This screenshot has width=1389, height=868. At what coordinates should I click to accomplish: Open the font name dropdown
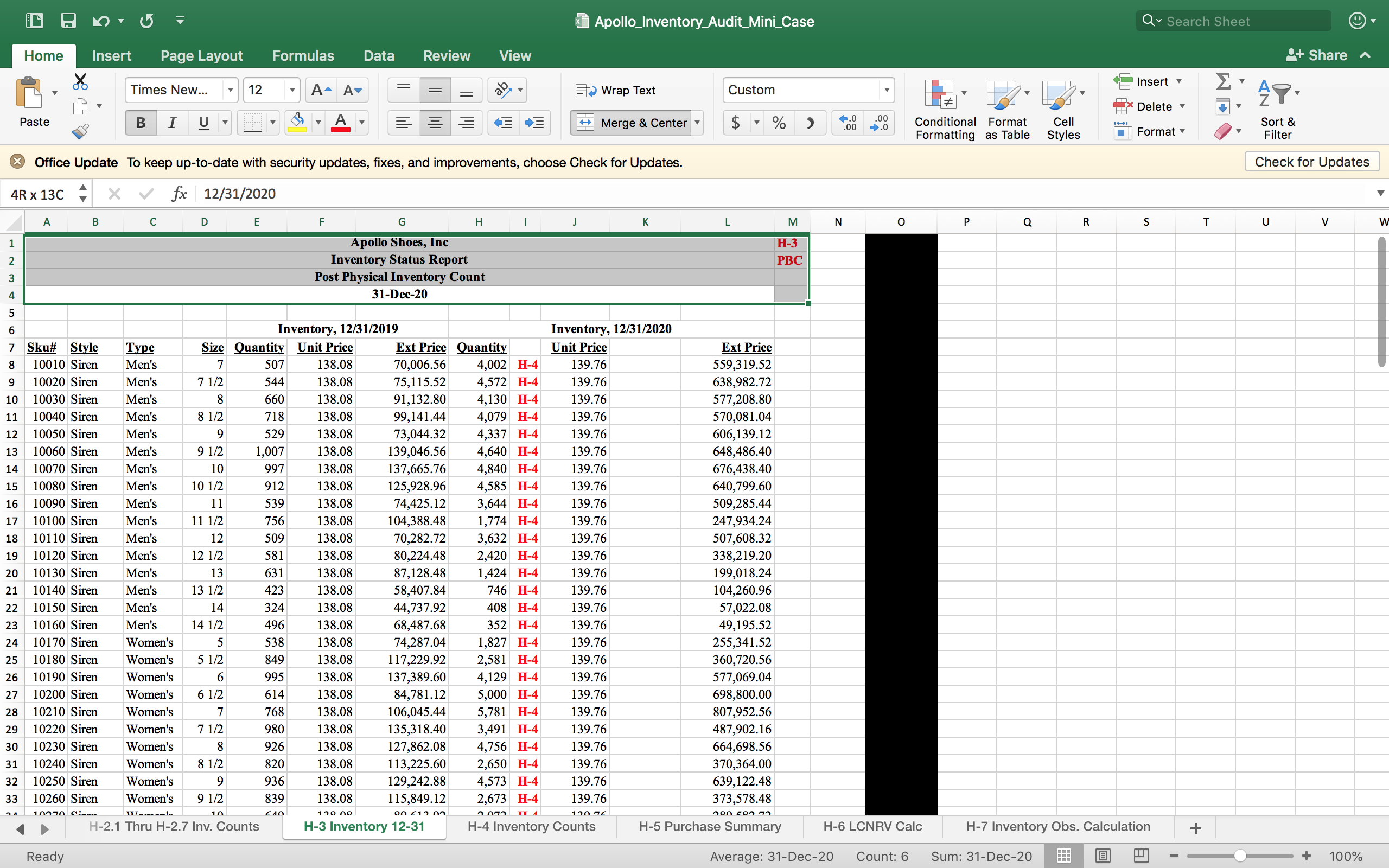(x=230, y=90)
